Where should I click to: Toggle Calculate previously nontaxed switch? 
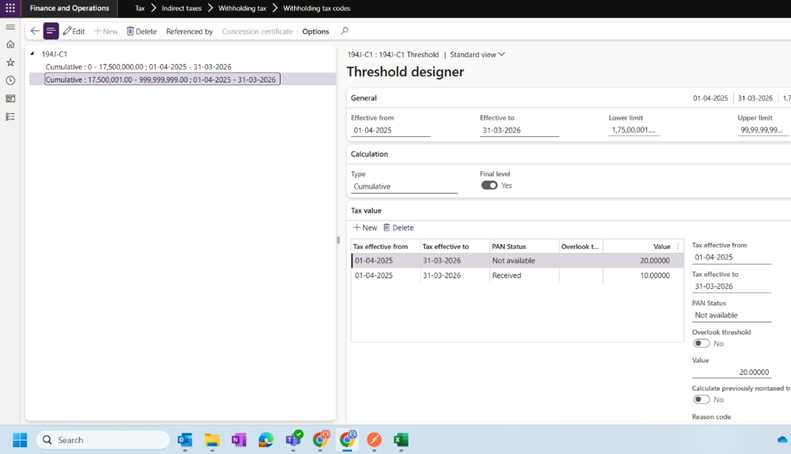[702, 399]
